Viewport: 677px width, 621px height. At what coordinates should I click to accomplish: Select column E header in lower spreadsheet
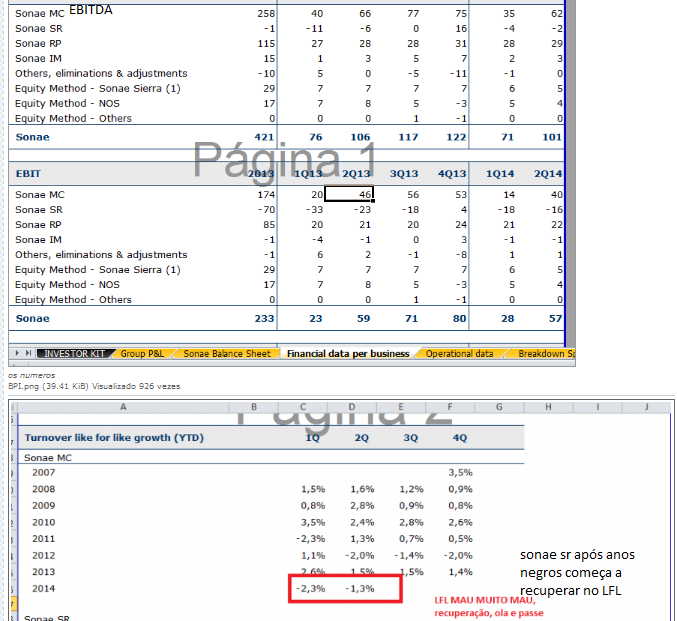pos(401,407)
